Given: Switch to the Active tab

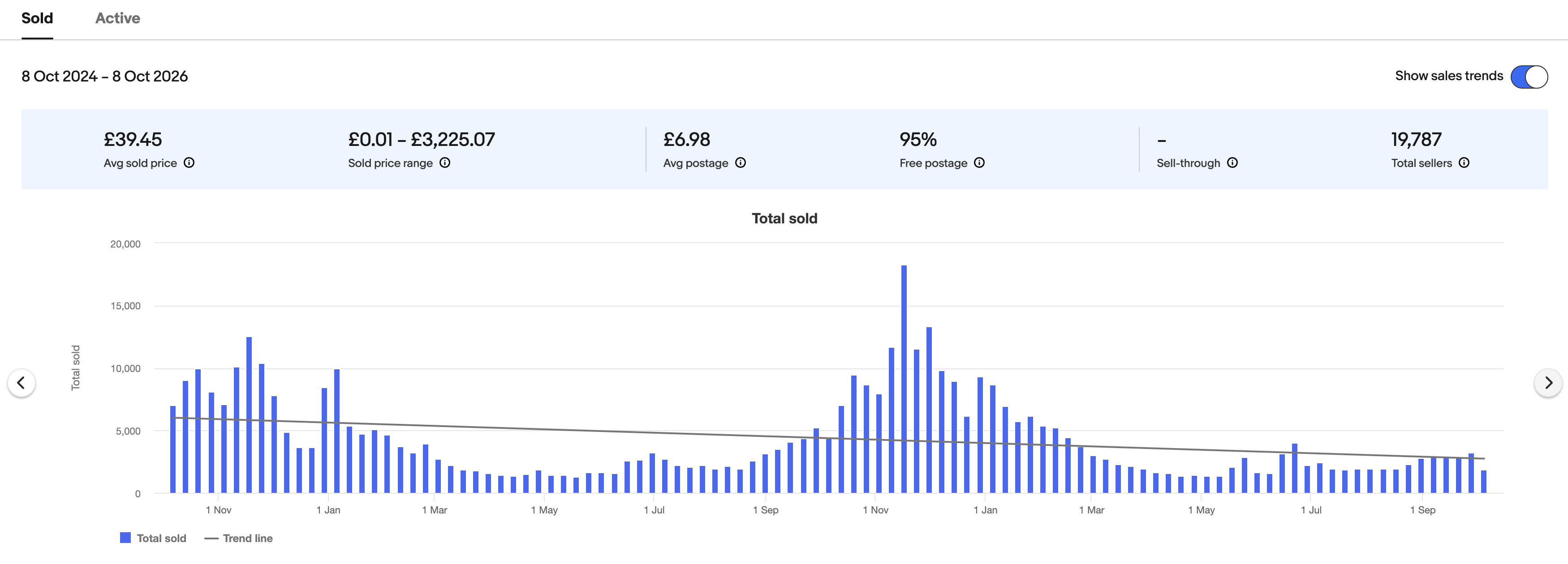Looking at the screenshot, I should point(117,18).
